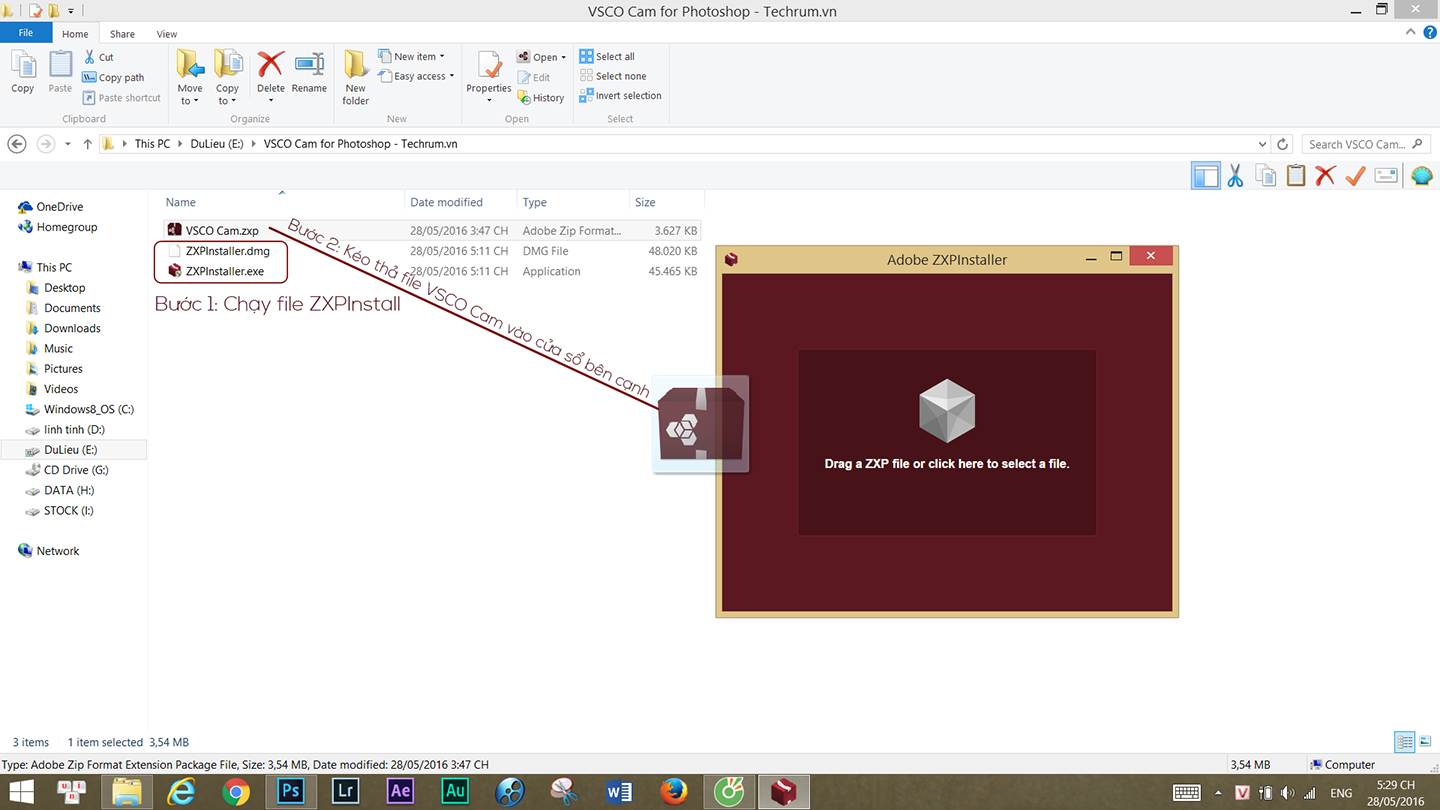The width and height of the screenshot is (1440, 810).
Task: Open Homegroup in the navigation pane
Action: click(67, 227)
